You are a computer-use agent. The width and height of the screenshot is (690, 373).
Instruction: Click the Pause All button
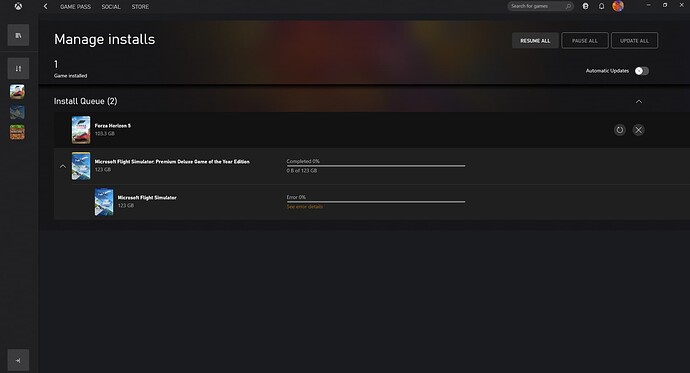[585, 40]
